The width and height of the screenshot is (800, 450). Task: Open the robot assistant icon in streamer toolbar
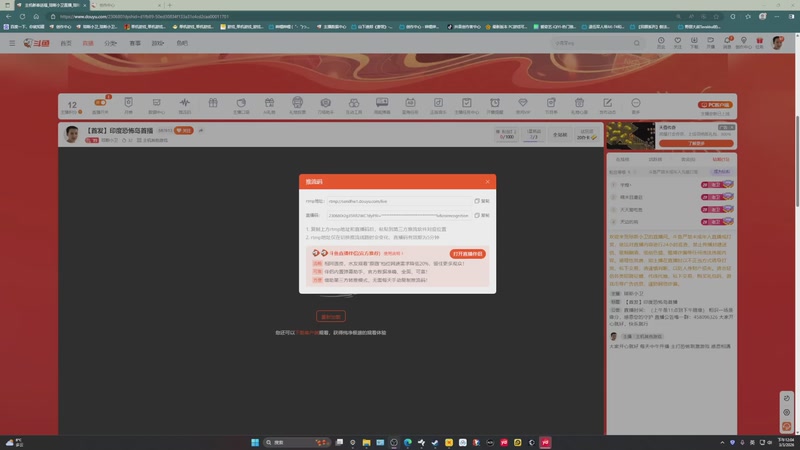(x=297, y=103)
